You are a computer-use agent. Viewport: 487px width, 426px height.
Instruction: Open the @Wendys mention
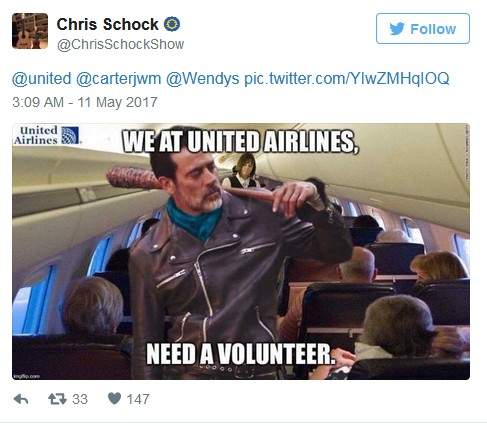(x=203, y=79)
